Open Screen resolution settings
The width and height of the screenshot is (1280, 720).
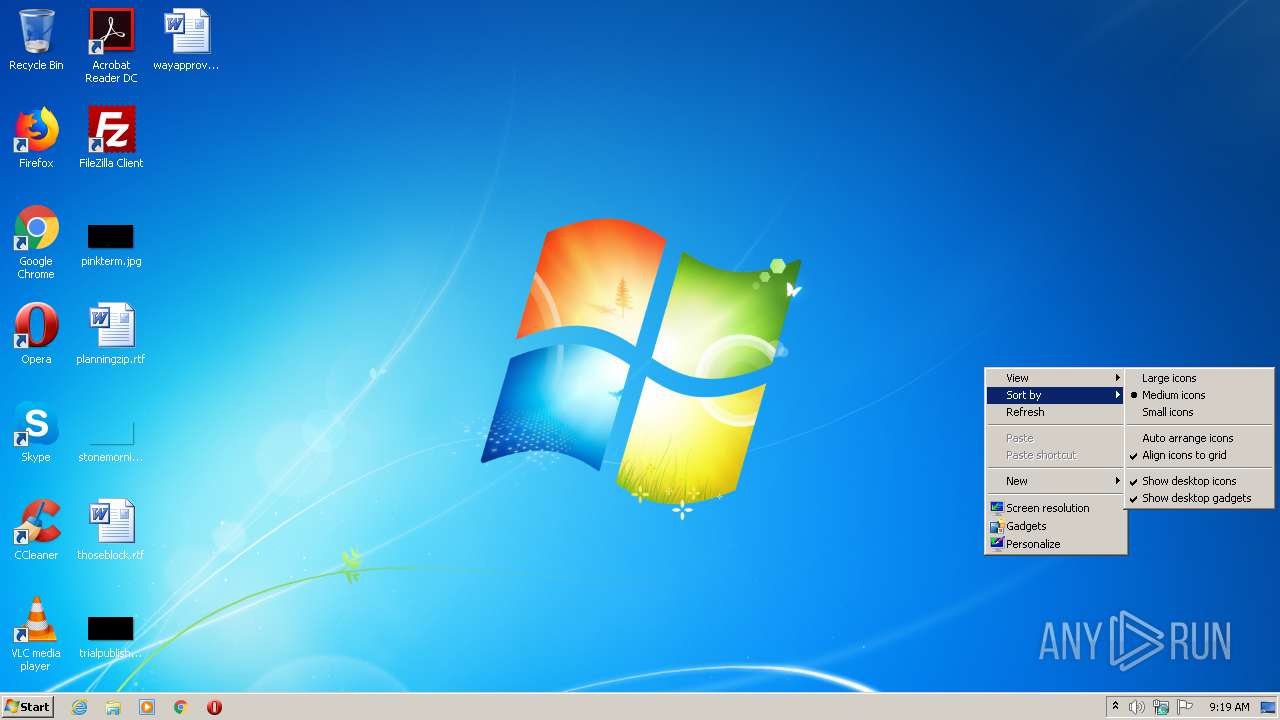pos(1056,508)
